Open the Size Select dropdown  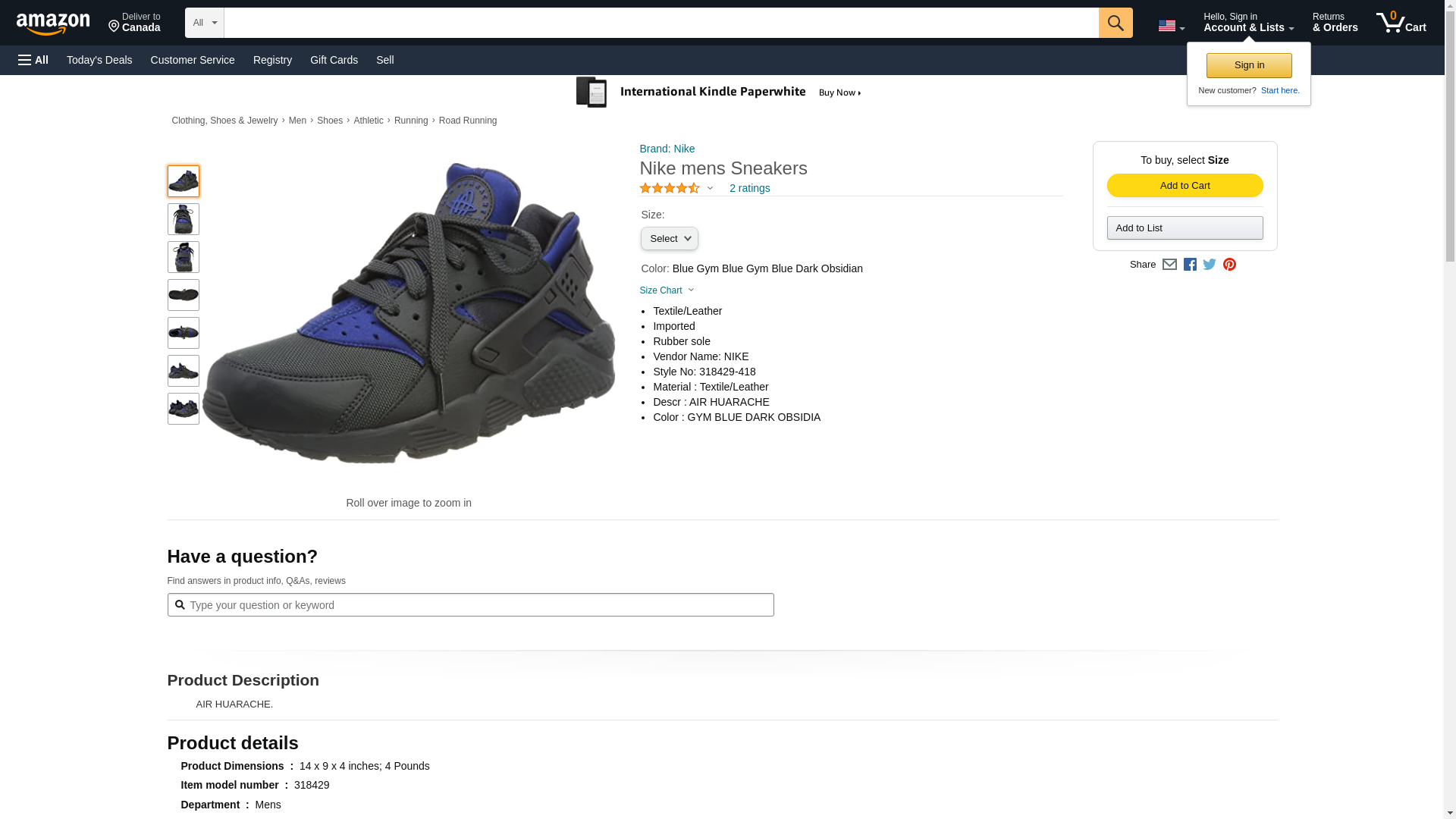[x=669, y=239]
